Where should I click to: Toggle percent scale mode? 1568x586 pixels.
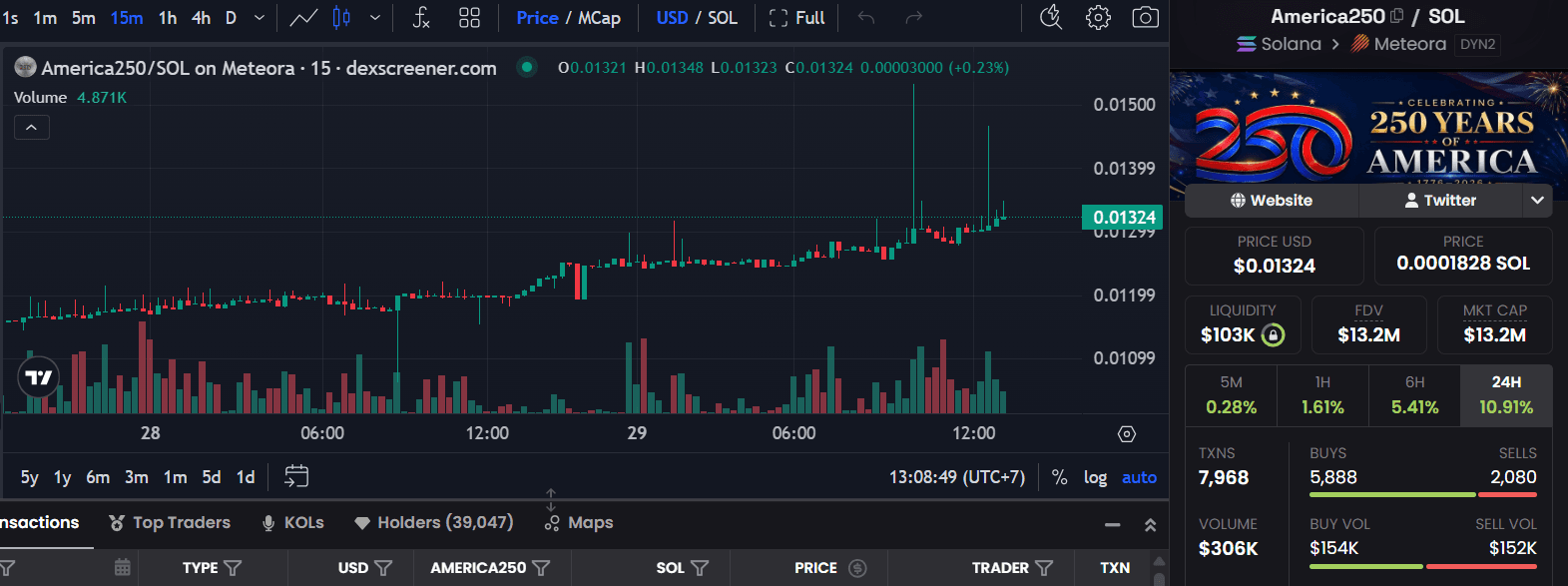point(1060,477)
